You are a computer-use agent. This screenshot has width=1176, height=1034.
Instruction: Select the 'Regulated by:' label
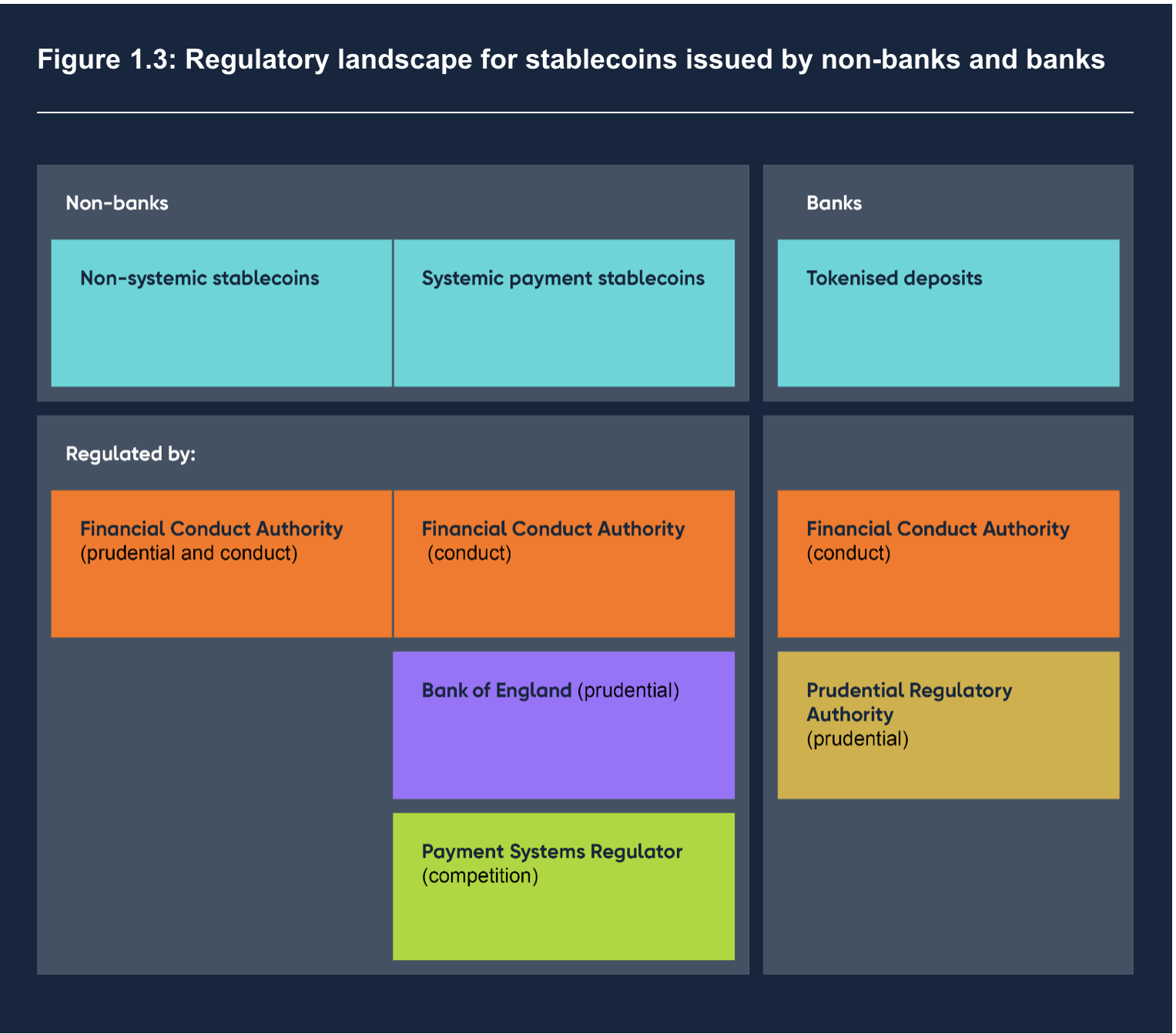pos(131,454)
